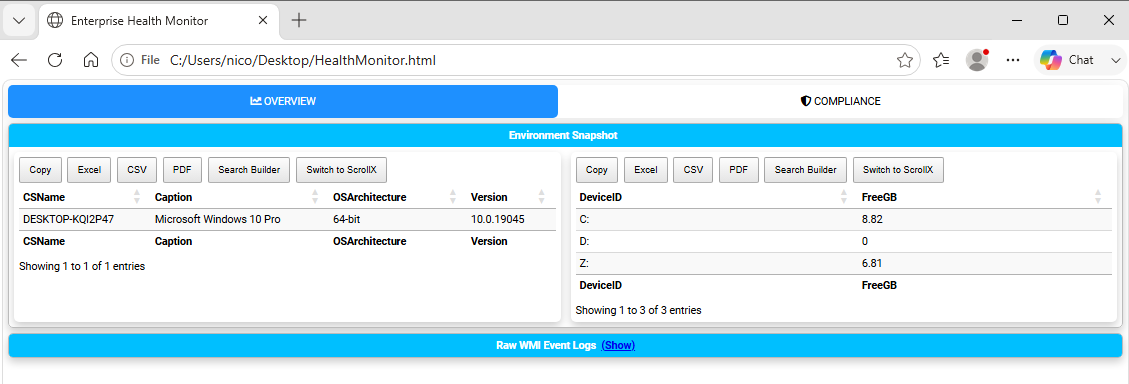
Task: Switch the OS table to ScrollX
Action: point(341,170)
